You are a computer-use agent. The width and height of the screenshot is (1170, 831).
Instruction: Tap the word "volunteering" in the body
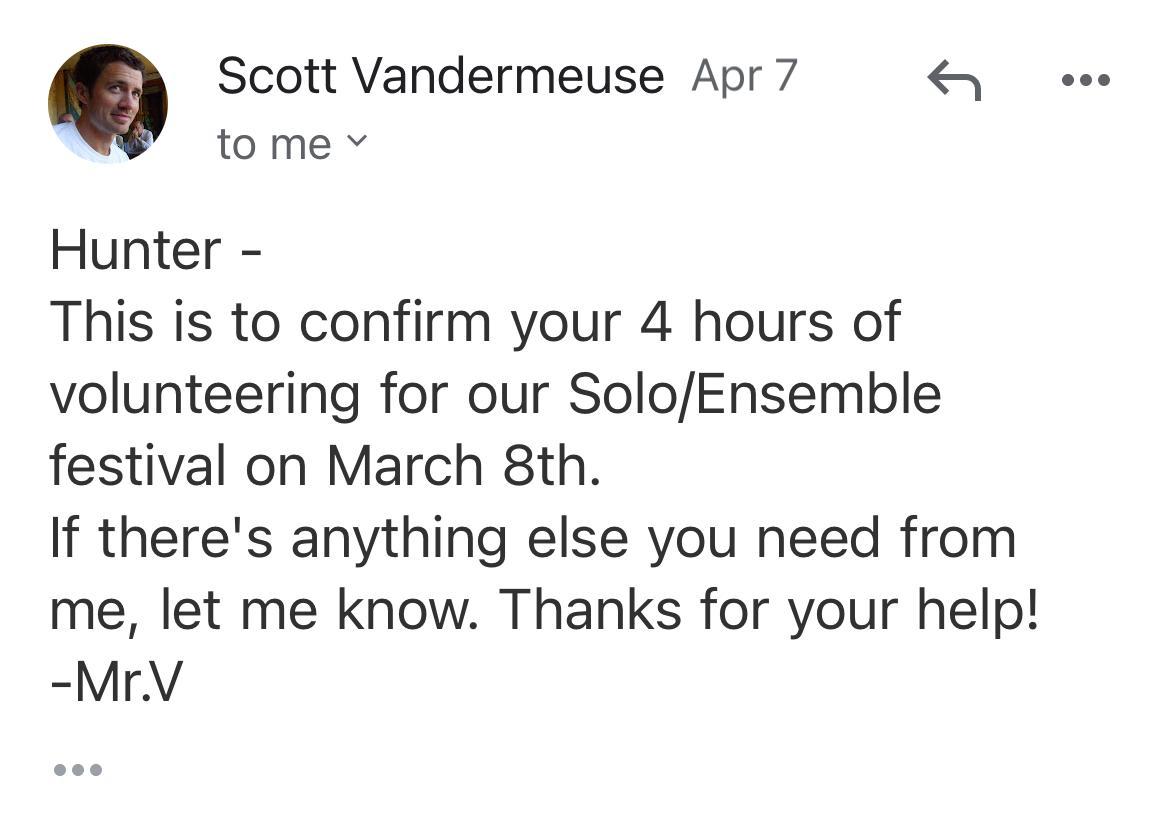pyautogui.click(x=204, y=394)
